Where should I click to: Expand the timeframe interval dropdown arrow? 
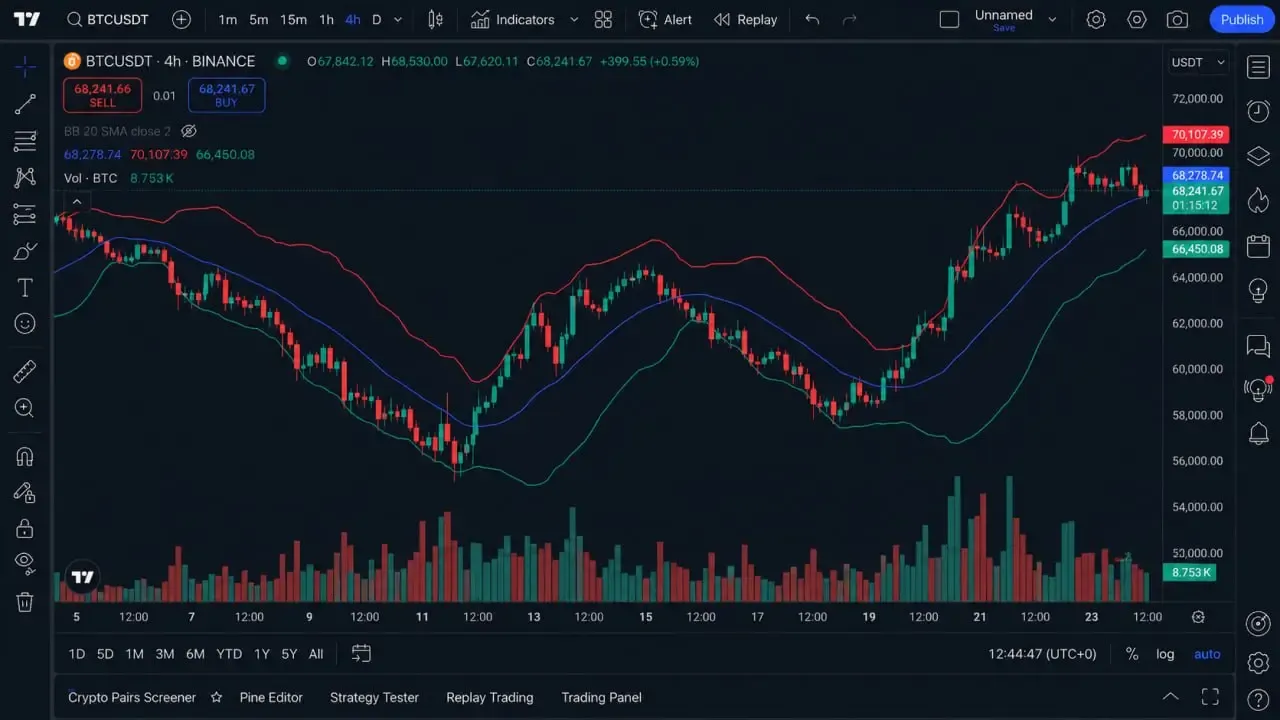pos(398,19)
